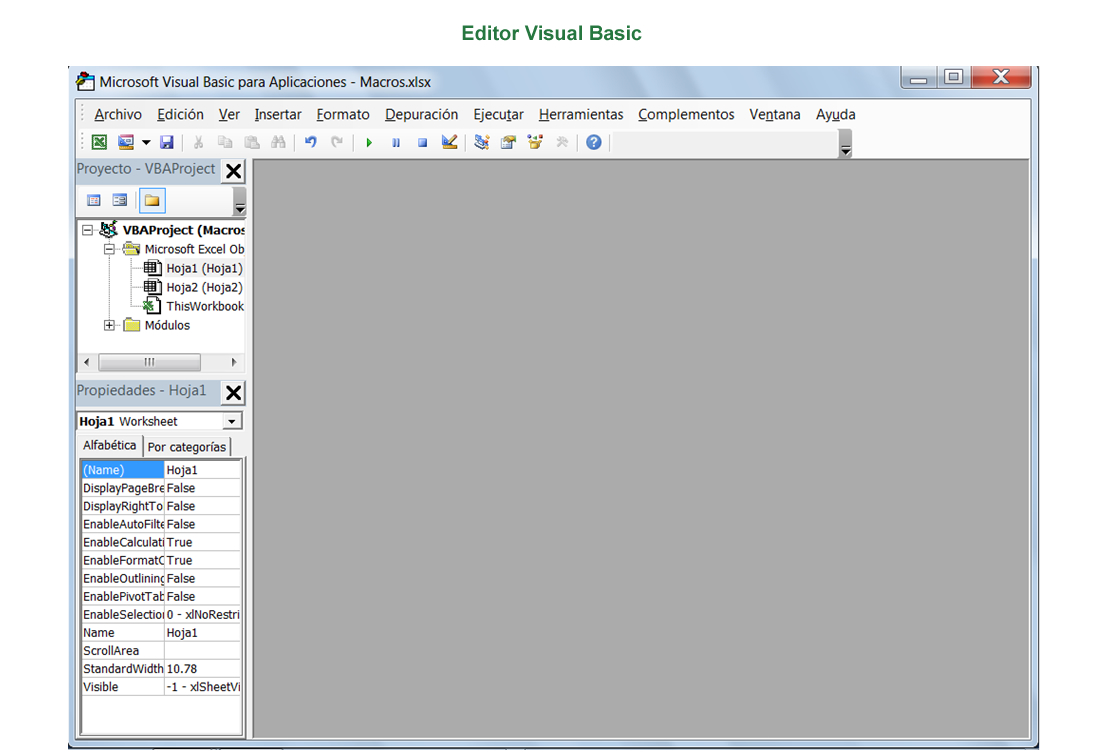Collapse the Microsoft Excel Objects folder
Viewport: 1100px width, 753px height.
(x=109, y=249)
